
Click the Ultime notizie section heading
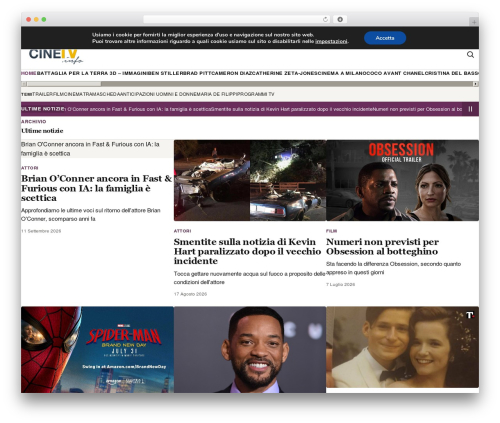tap(42, 131)
